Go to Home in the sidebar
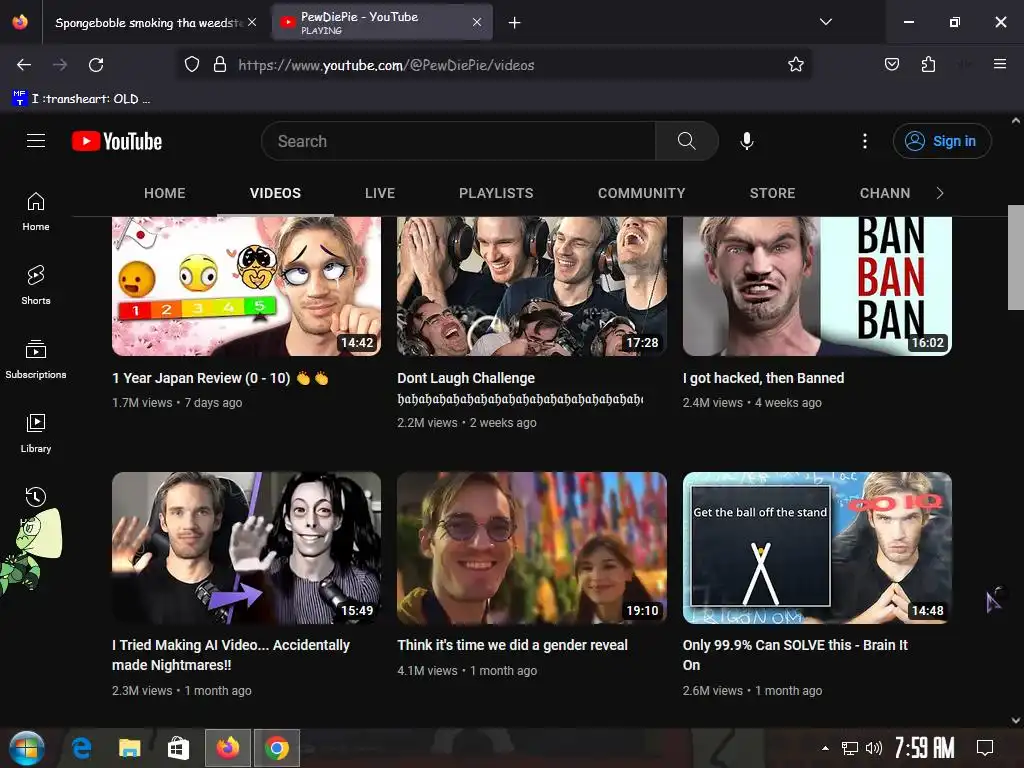The image size is (1024, 768). click(x=36, y=212)
